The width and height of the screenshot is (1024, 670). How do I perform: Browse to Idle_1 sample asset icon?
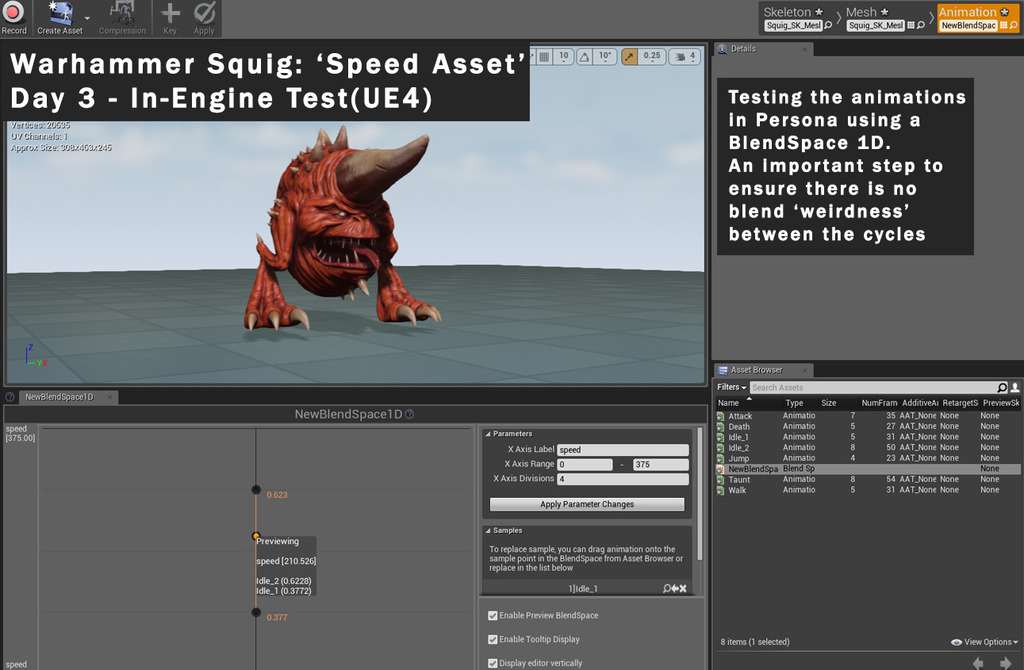click(667, 588)
